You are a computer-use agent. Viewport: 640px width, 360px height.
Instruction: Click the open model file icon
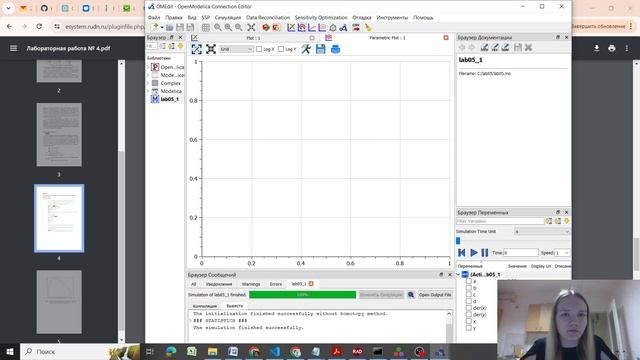coord(169,27)
